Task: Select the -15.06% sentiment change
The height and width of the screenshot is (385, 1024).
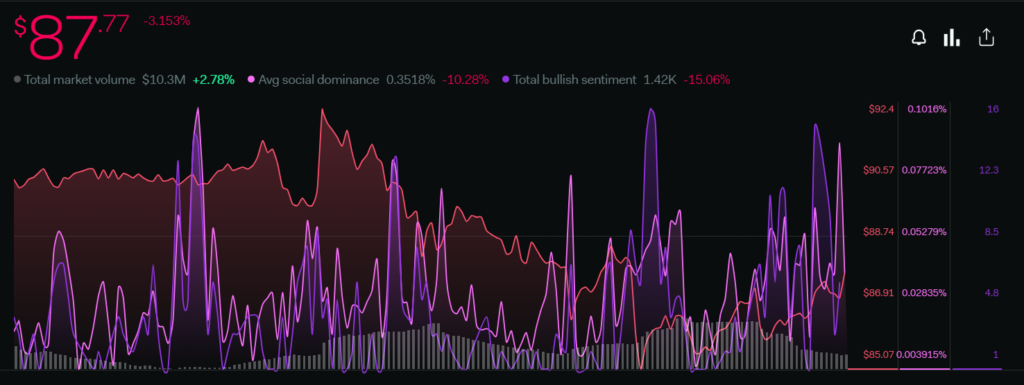Action: point(707,80)
